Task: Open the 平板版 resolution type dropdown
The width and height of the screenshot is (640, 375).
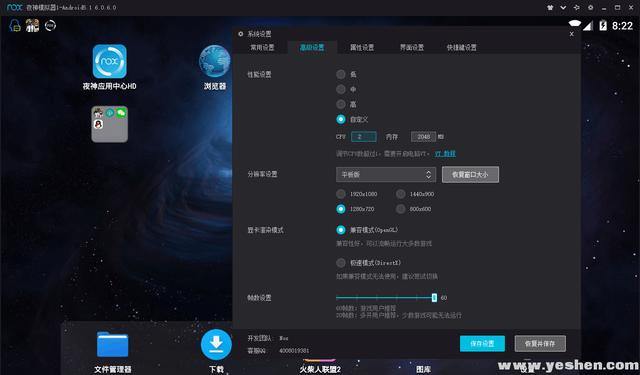Action: point(386,174)
